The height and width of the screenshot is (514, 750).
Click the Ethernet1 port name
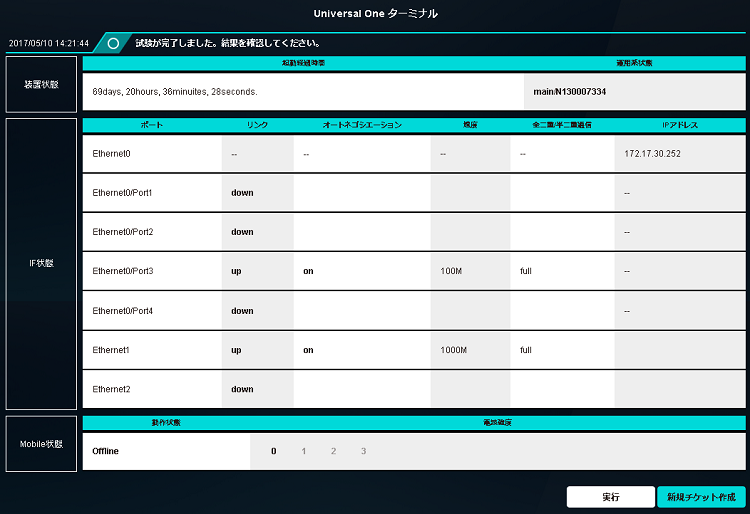[x=111, y=350]
